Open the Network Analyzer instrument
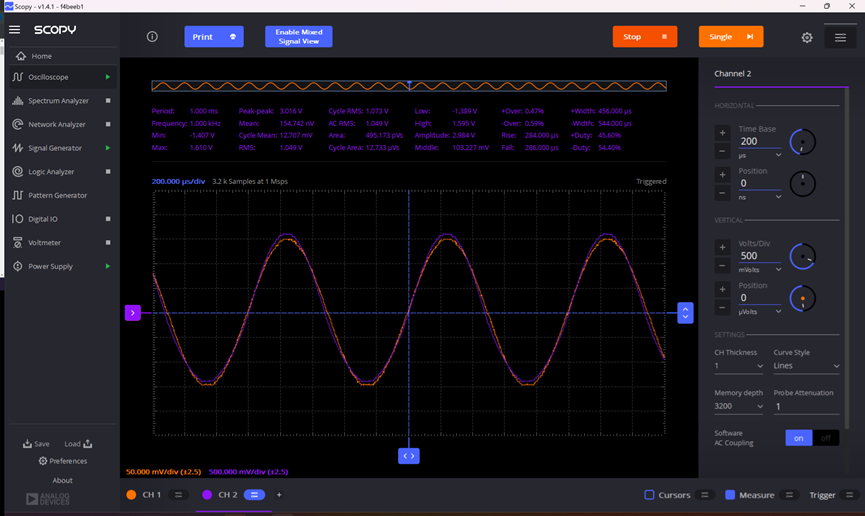 tap(57, 125)
